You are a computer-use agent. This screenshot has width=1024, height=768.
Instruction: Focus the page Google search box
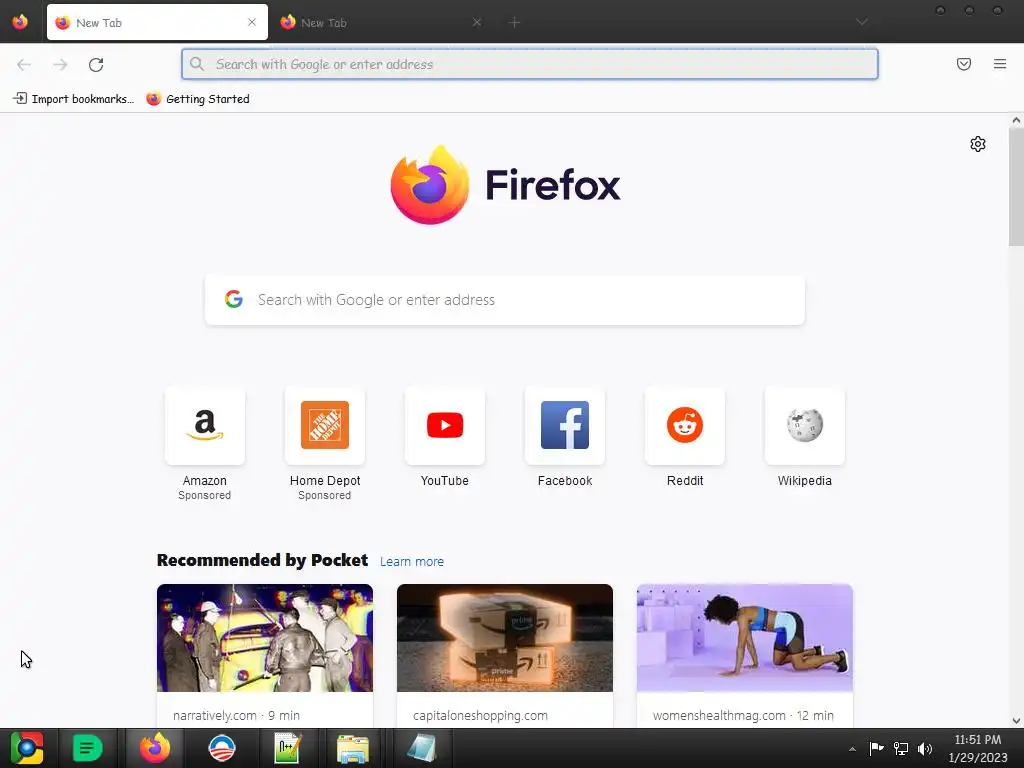(x=505, y=300)
